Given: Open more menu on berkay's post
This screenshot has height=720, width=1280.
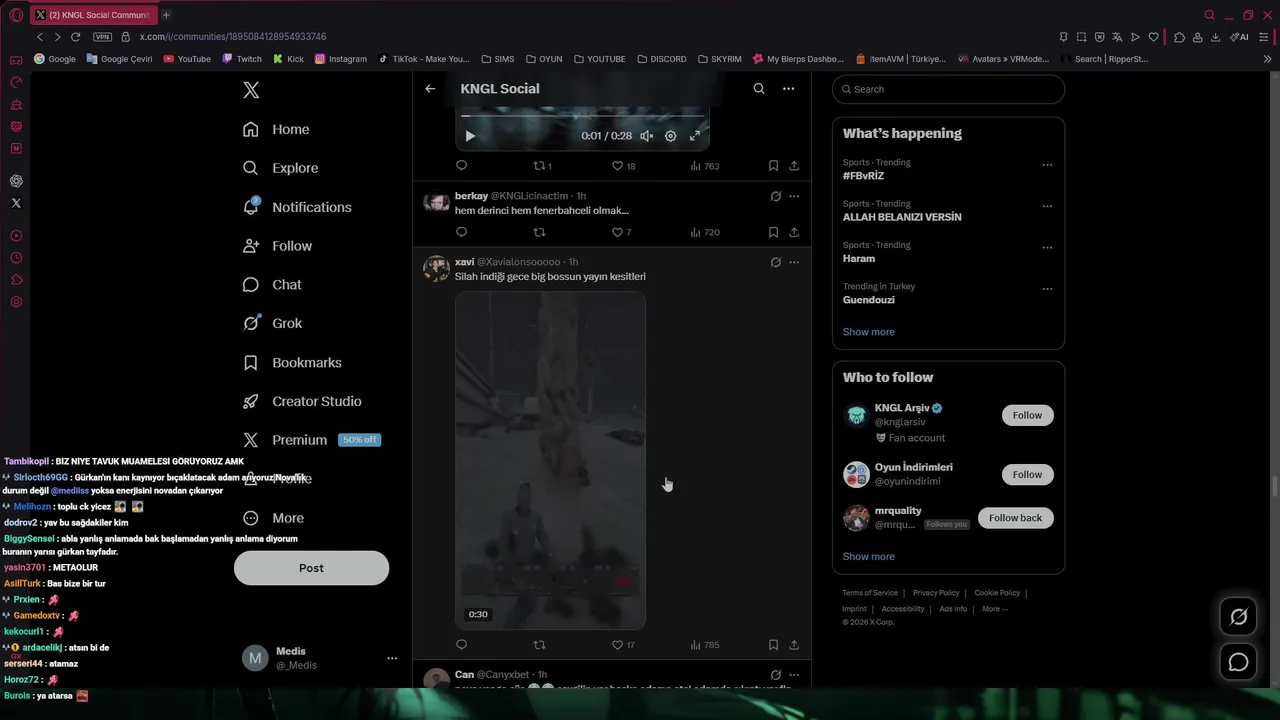Looking at the screenshot, I should point(794,196).
